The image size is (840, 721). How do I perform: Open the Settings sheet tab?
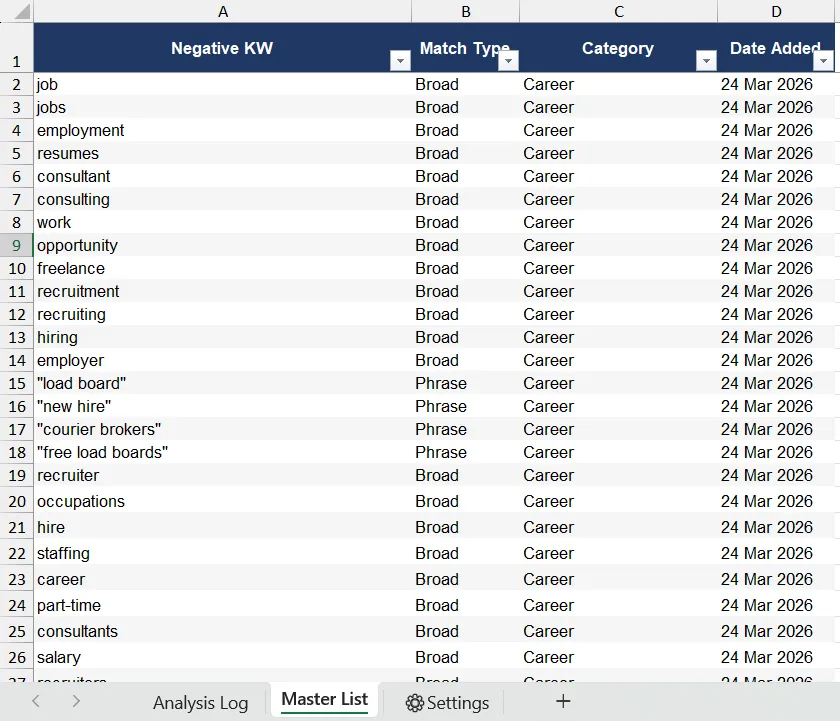pyautogui.click(x=447, y=702)
